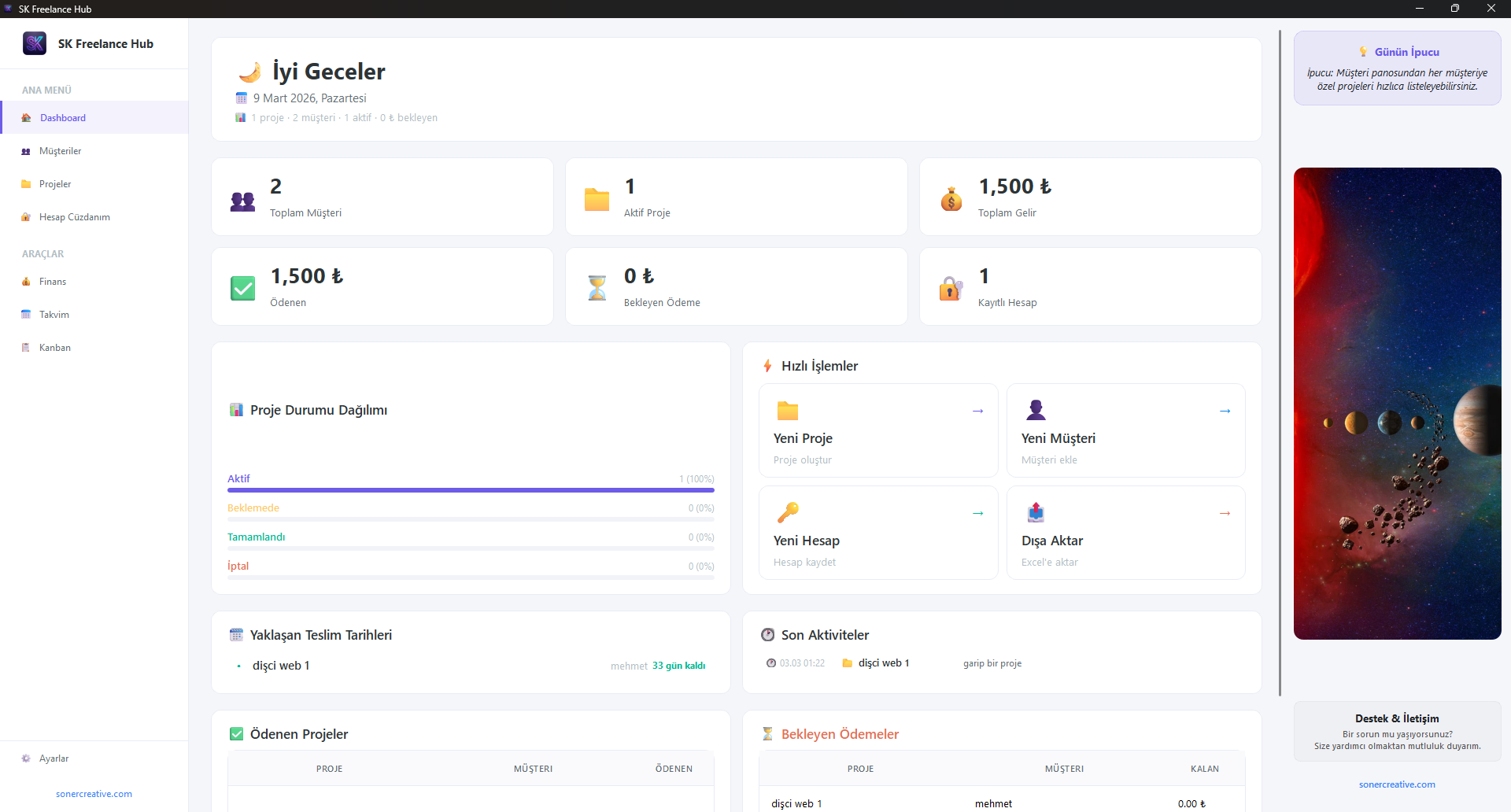Click the Finans money icon in sidebar

click(x=26, y=281)
